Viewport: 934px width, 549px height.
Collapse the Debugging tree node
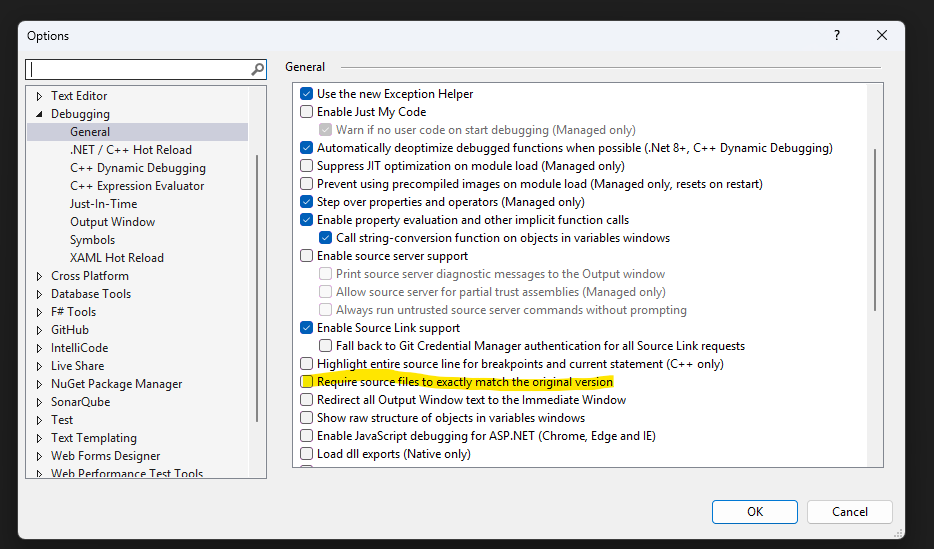(x=40, y=114)
